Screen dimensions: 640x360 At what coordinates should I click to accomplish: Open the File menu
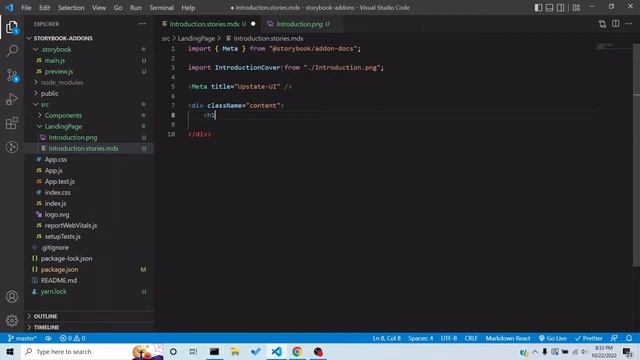26,7
